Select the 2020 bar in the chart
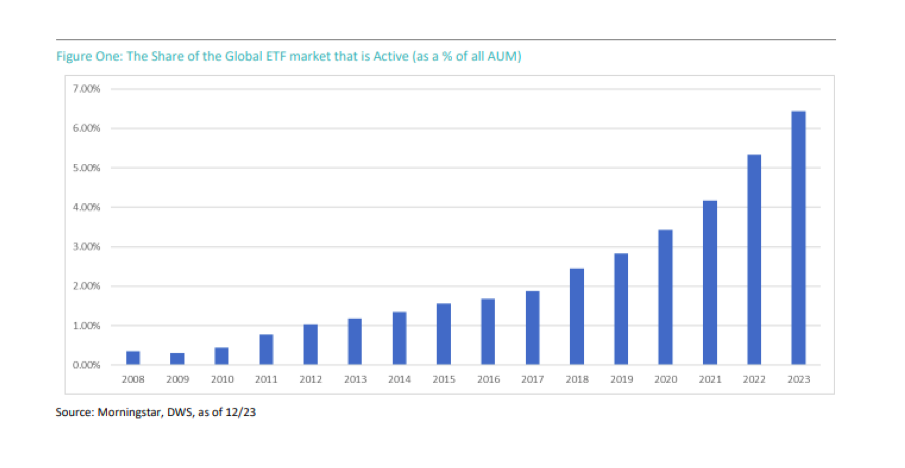The width and height of the screenshot is (905, 468). pos(665,297)
